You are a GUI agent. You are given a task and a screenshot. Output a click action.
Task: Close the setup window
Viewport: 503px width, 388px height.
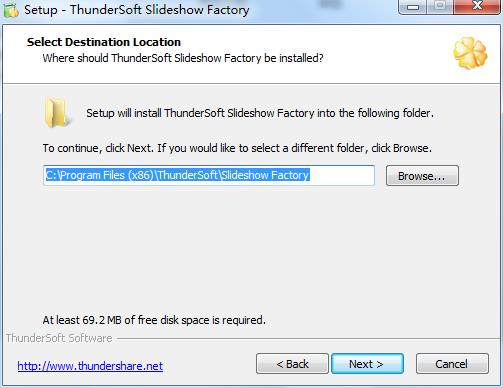coord(477,6)
